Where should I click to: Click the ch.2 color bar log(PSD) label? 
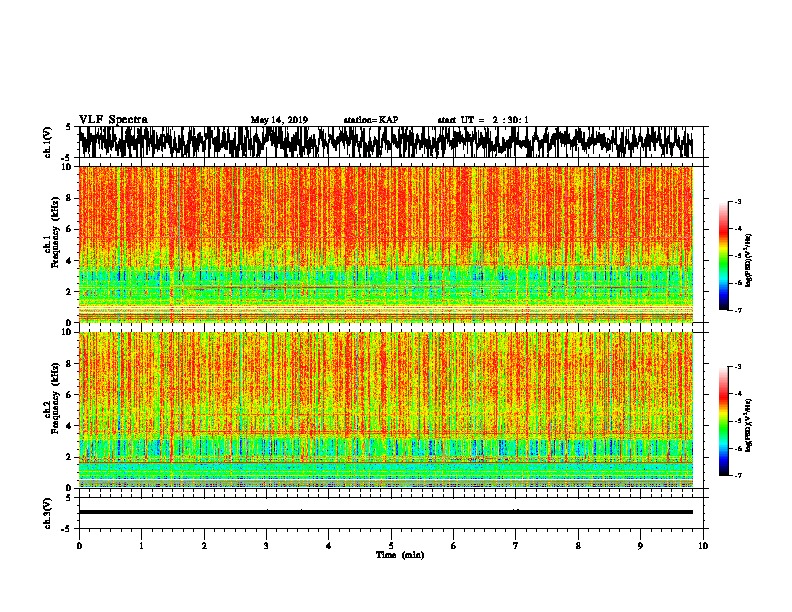click(749, 425)
